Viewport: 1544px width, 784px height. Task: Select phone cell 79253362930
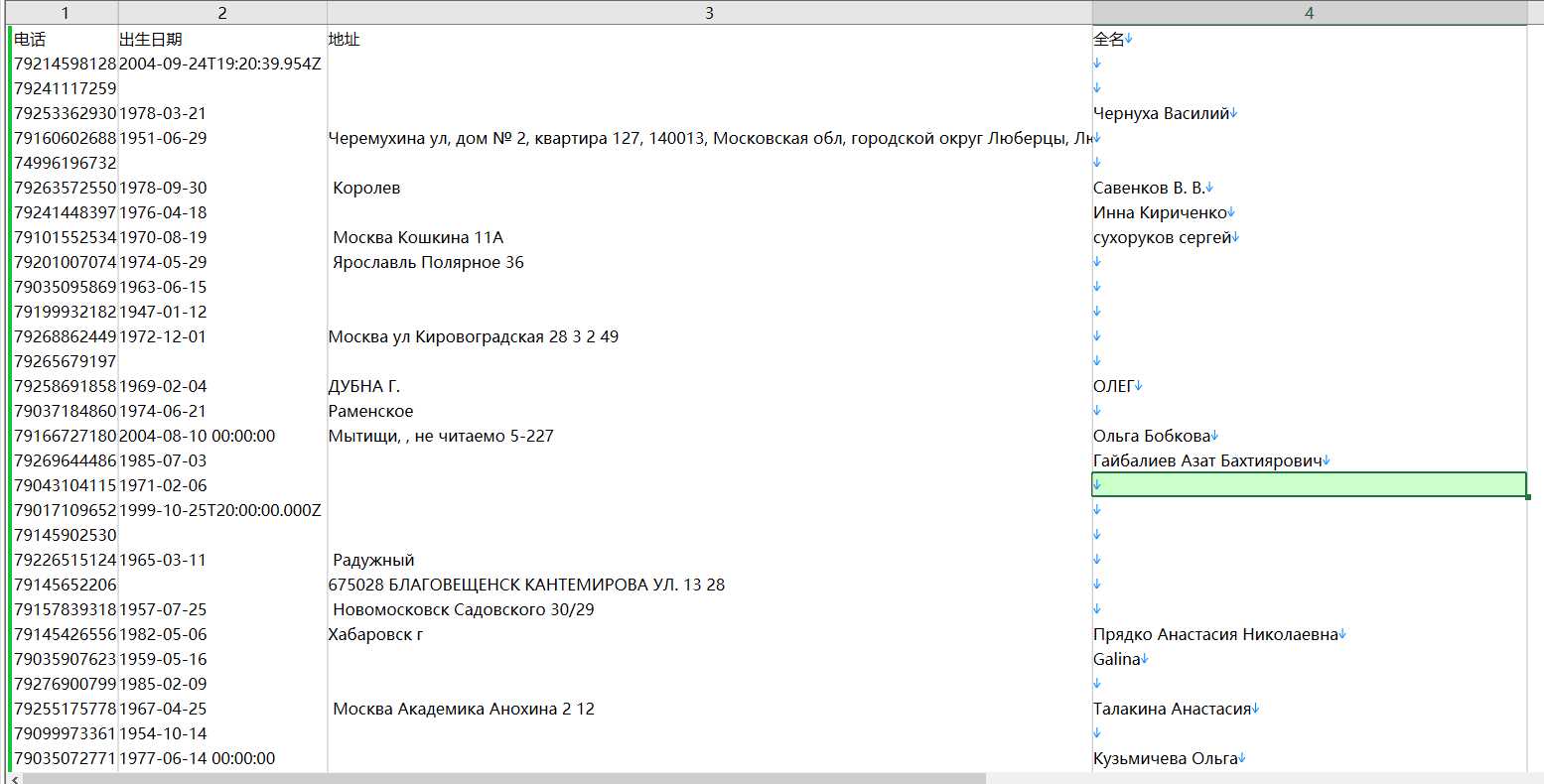click(66, 113)
